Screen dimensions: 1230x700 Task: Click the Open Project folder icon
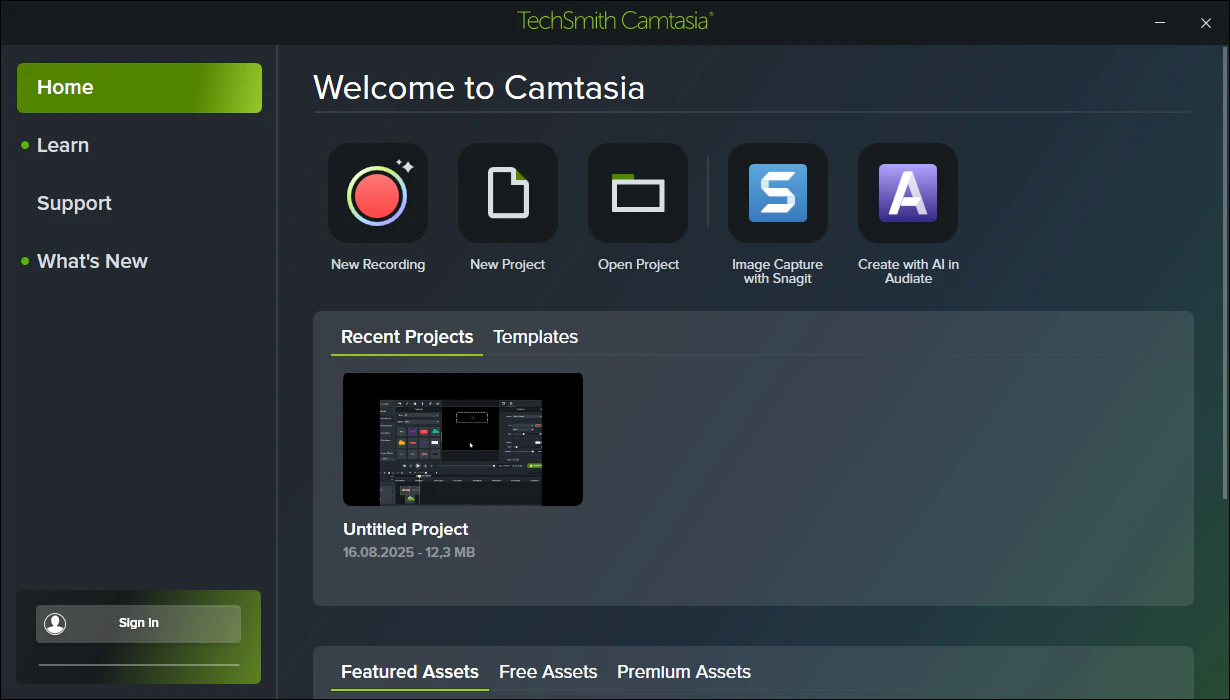point(638,193)
